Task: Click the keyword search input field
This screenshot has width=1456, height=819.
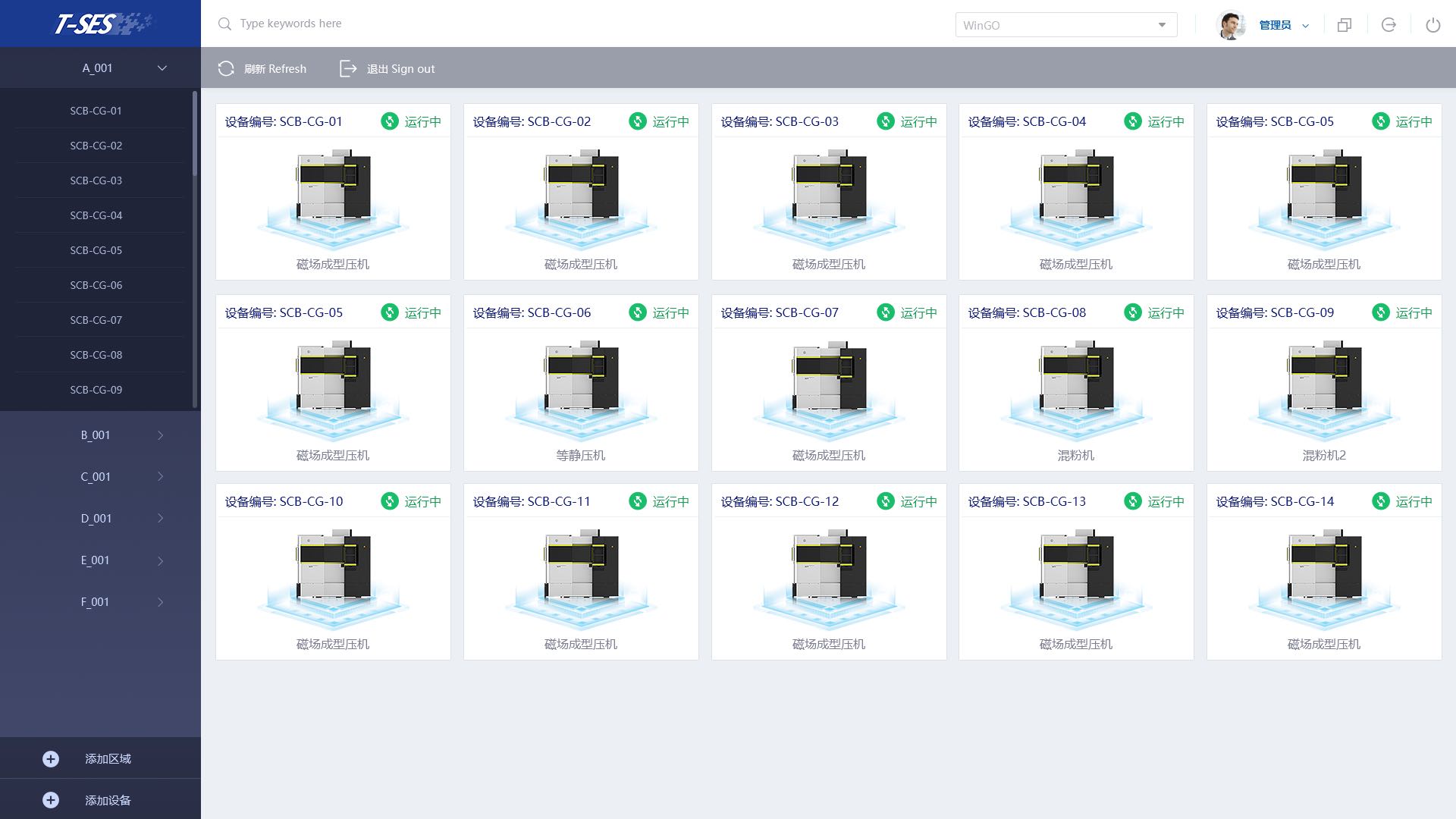Action: [x=455, y=24]
